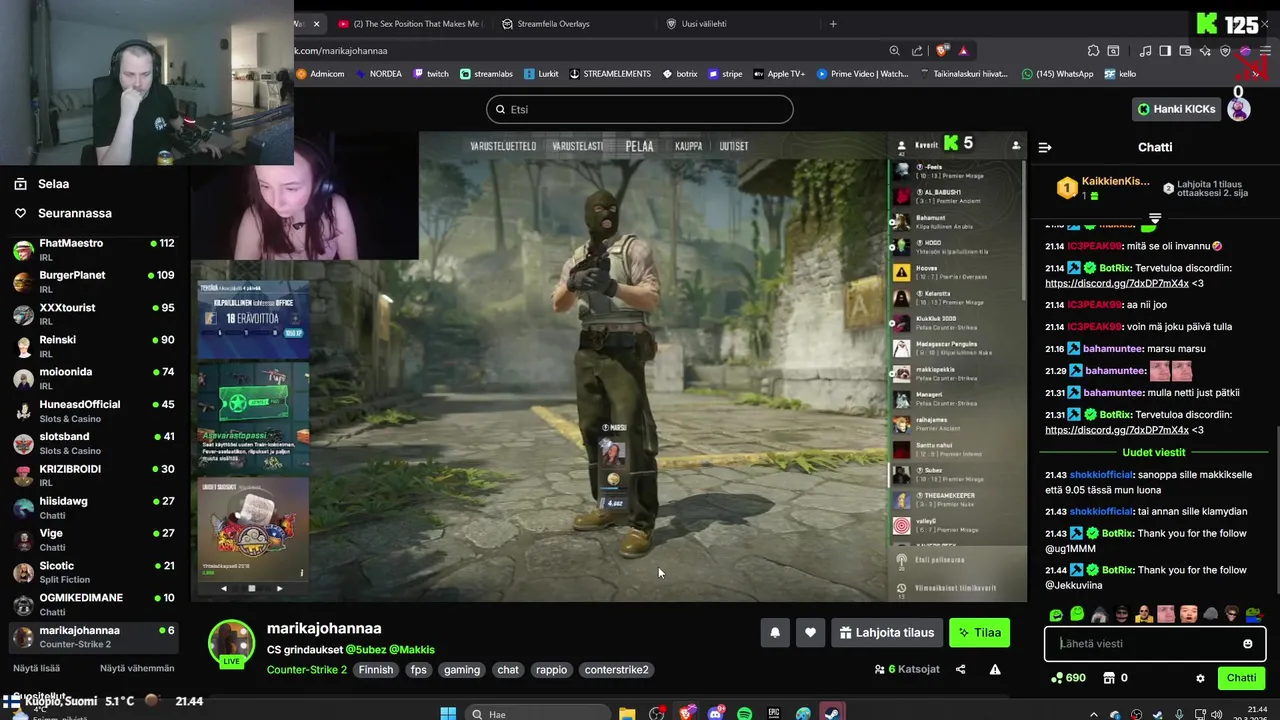The image size is (1280, 720).
Task: Open Epic Games launcher from taskbar
Action: click(x=774, y=714)
